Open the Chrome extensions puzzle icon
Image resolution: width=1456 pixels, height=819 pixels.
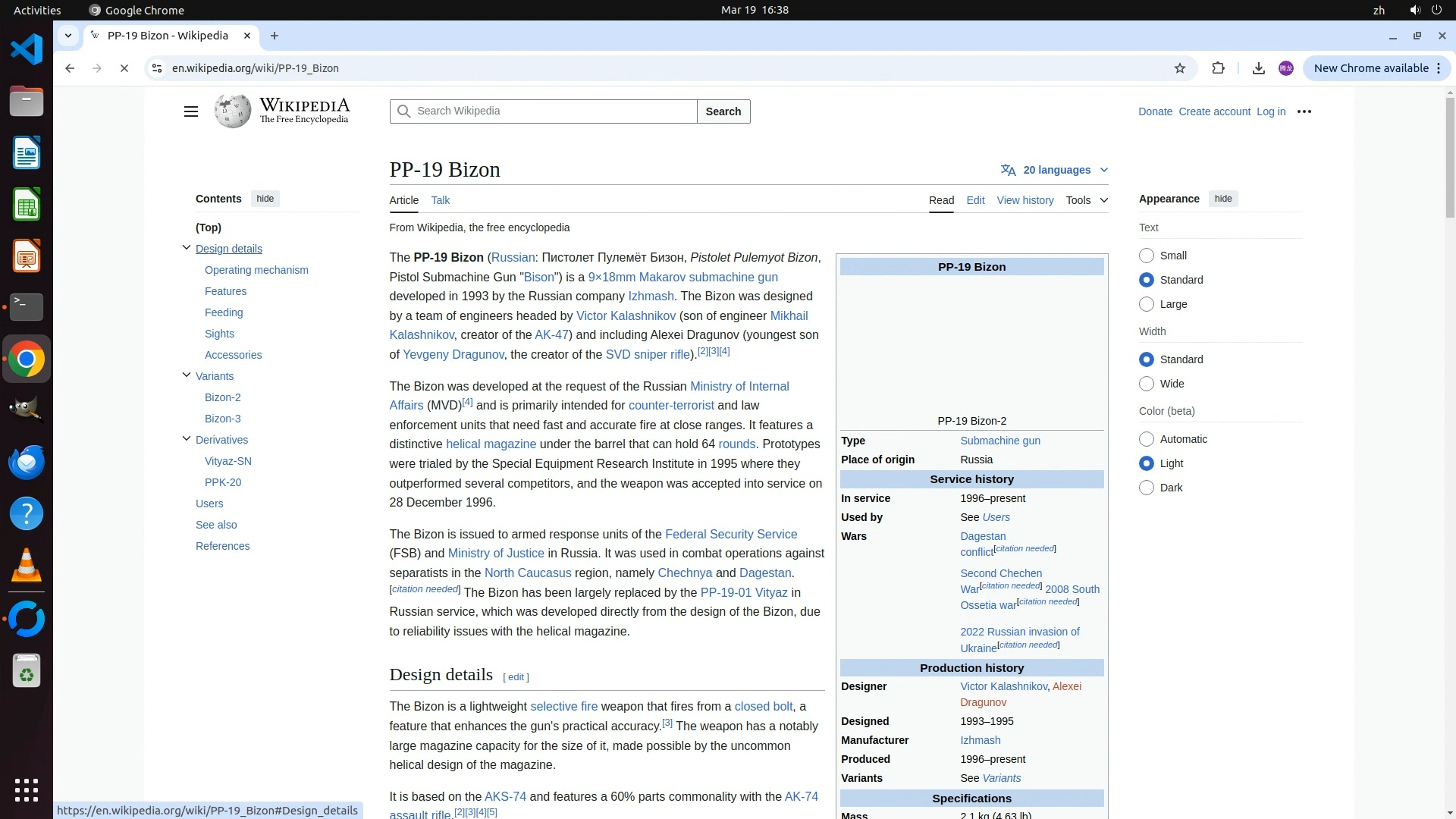(1218, 68)
